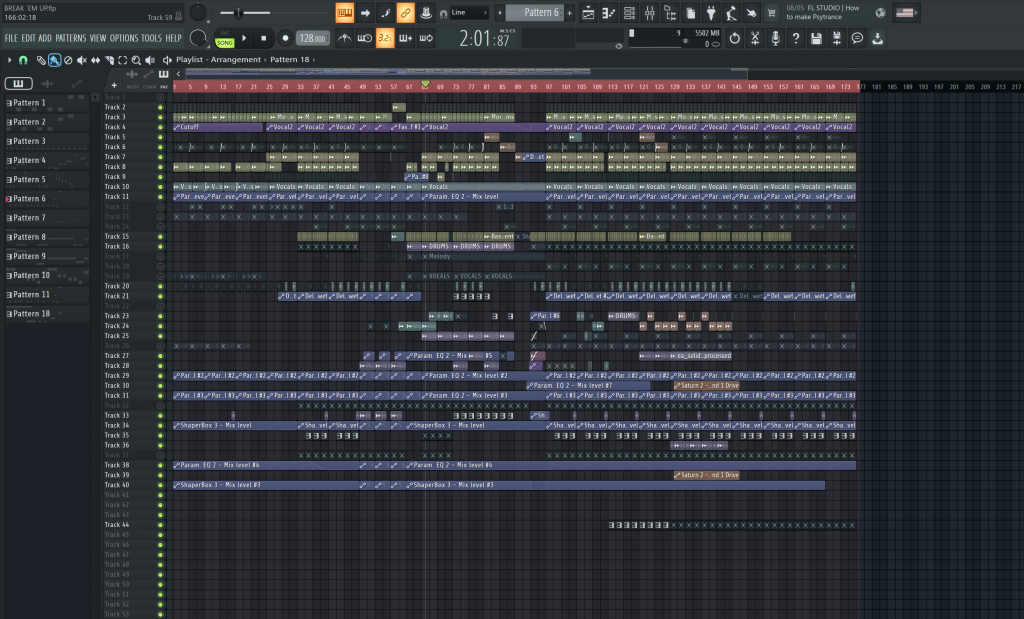Click the Save project floppy icon

point(817,38)
